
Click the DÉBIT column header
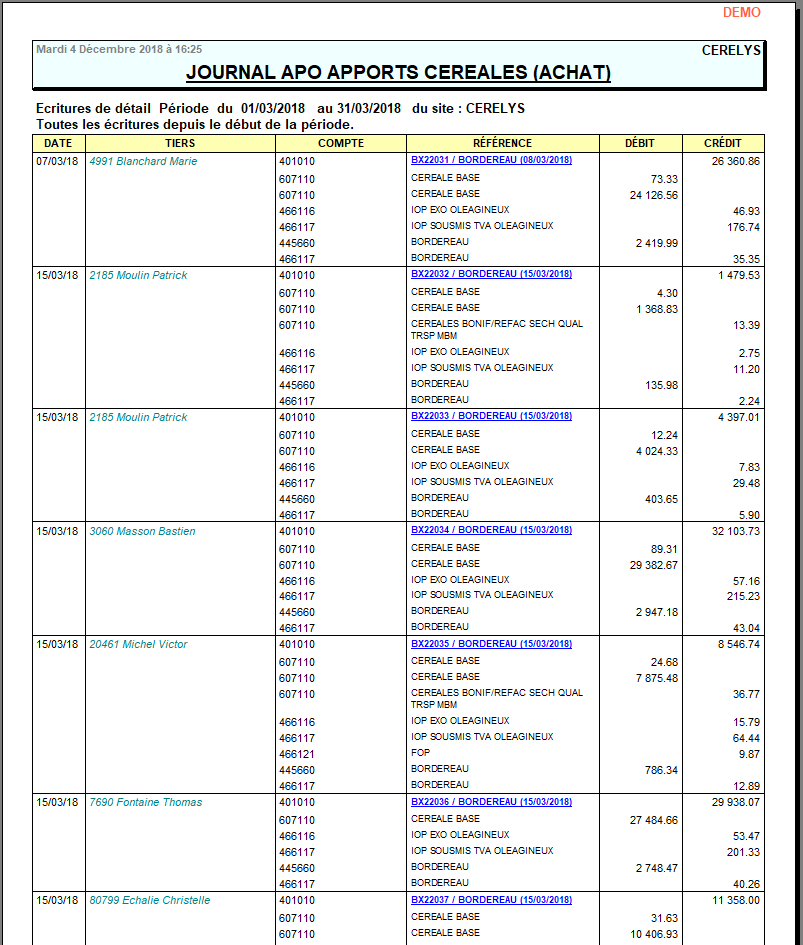(640, 143)
